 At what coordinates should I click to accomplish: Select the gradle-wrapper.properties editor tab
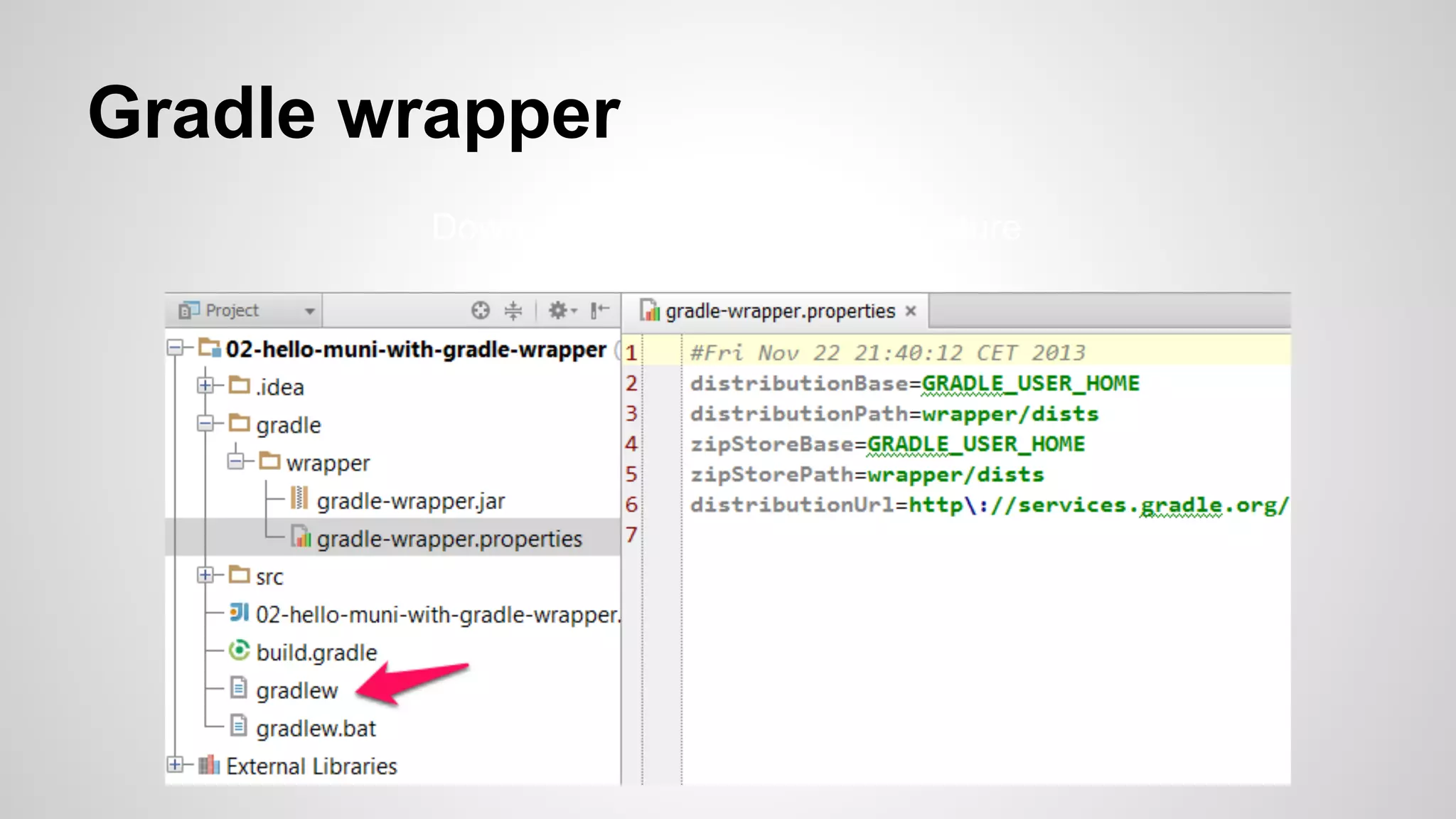pos(776,311)
